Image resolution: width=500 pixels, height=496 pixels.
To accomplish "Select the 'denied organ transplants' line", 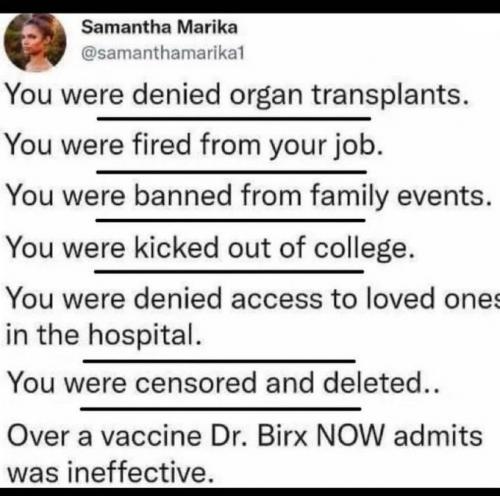I will tap(238, 95).
